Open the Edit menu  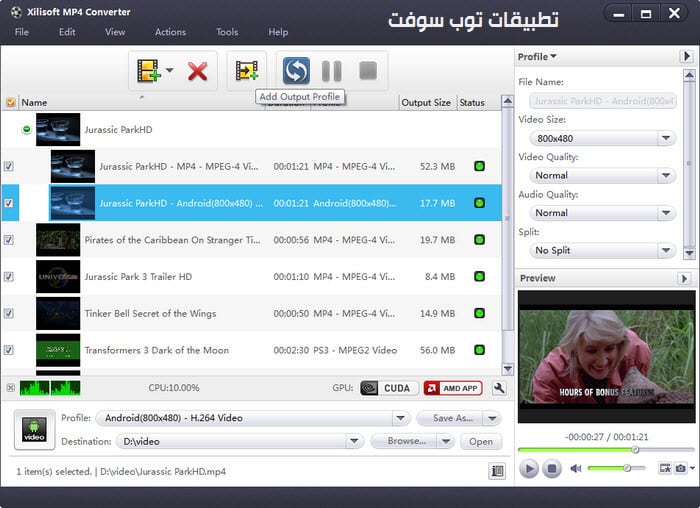(x=67, y=32)
